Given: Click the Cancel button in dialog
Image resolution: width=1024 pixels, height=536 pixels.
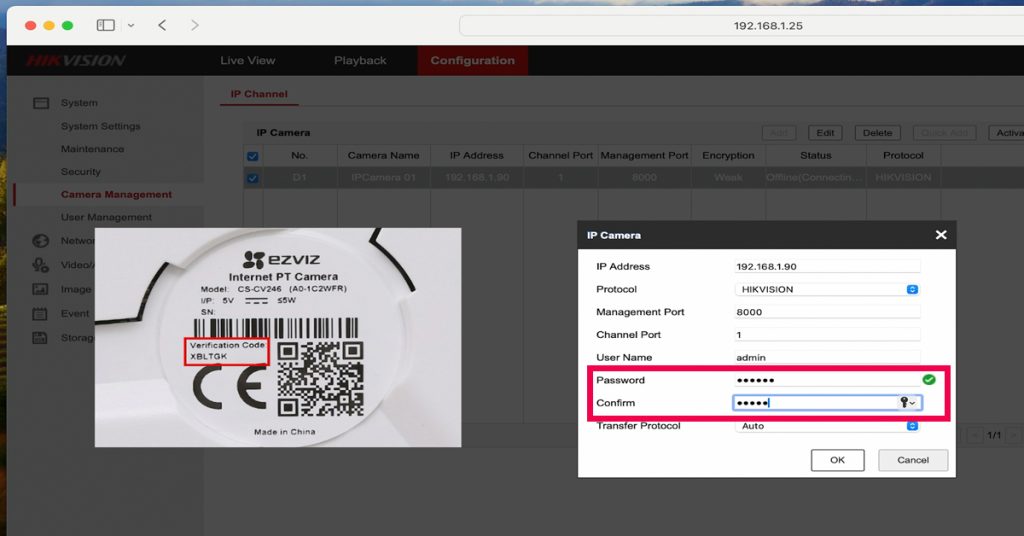Looking at the screenshot, I should [912, 460].
